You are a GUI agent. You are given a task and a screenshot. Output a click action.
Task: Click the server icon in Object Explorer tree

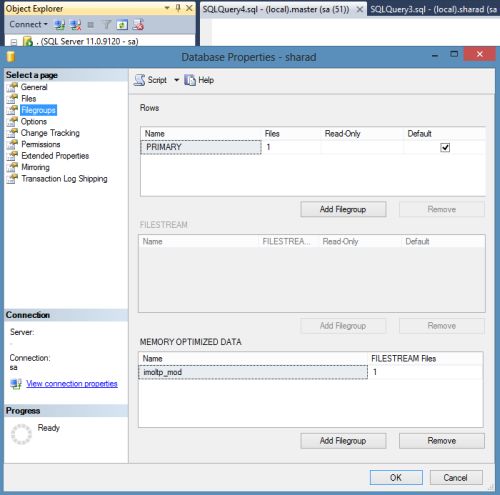[x=28, y=42]
